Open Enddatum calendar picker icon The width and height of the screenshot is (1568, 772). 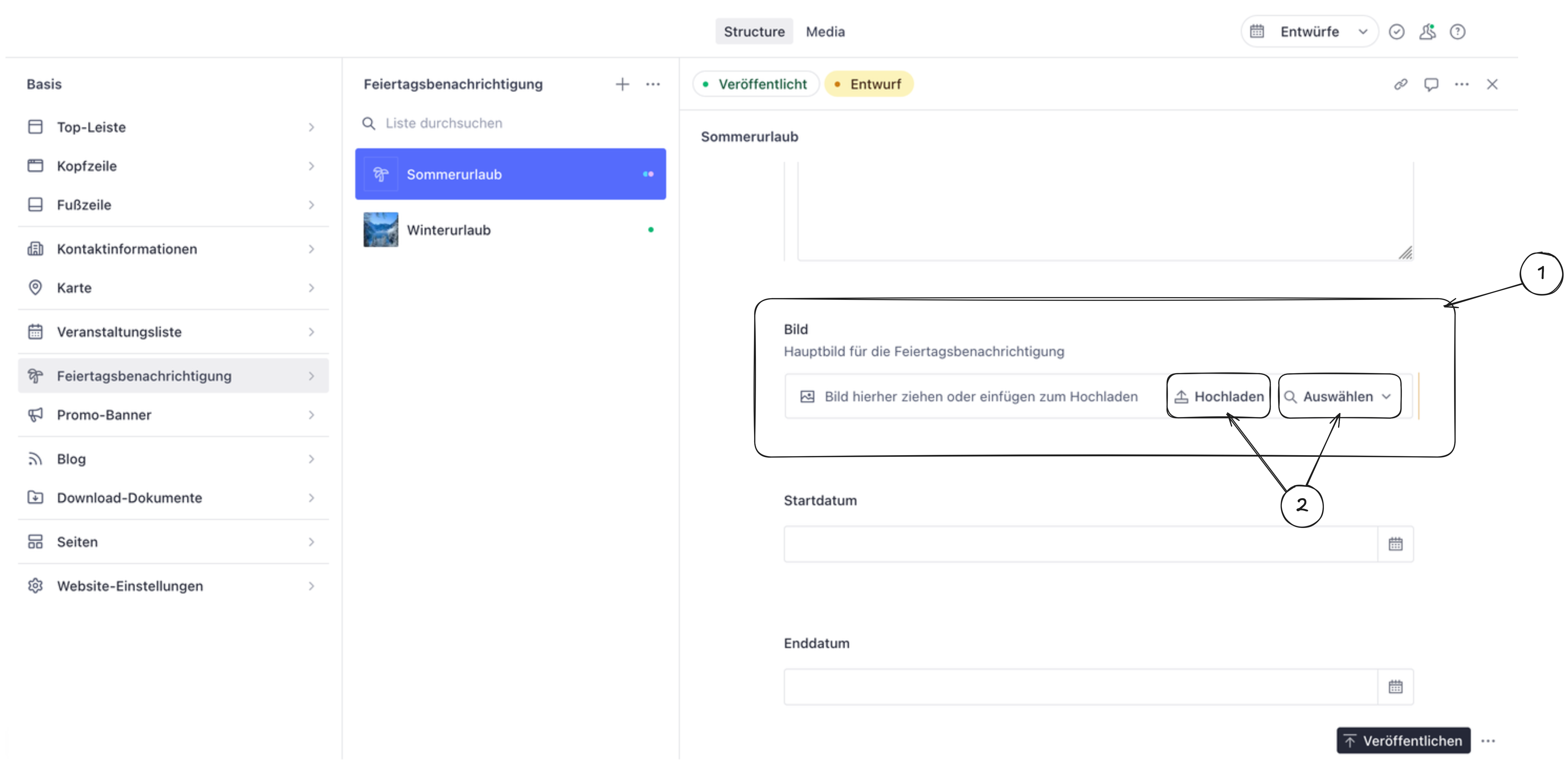click(x=1395, y=687)
